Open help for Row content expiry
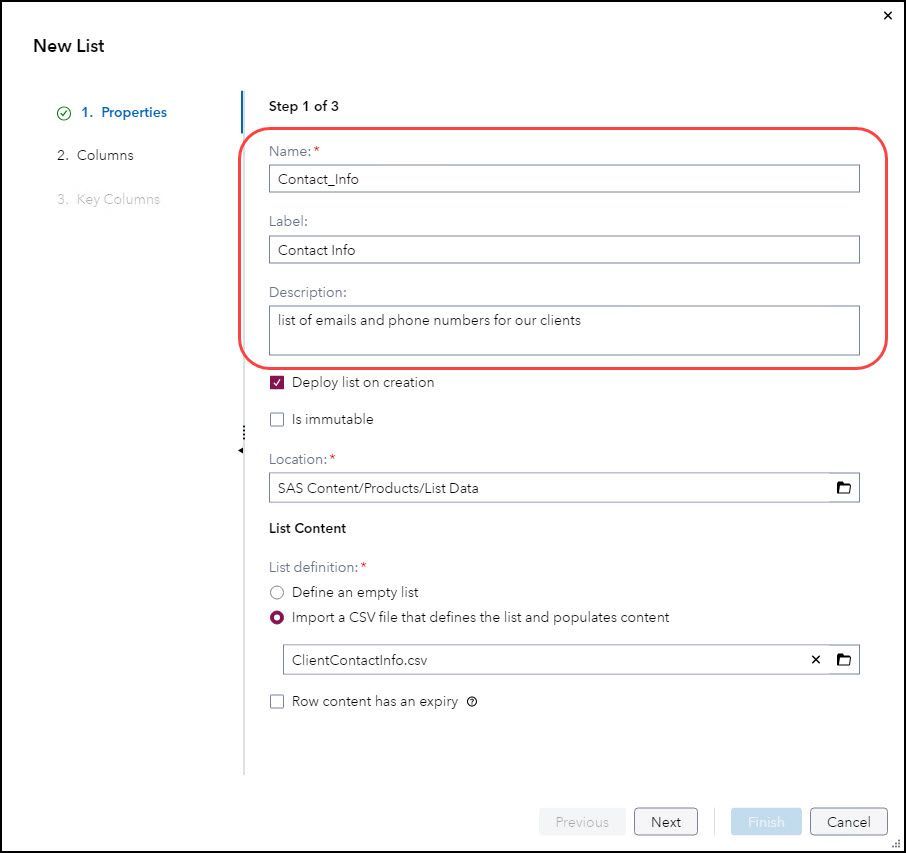 472,702
